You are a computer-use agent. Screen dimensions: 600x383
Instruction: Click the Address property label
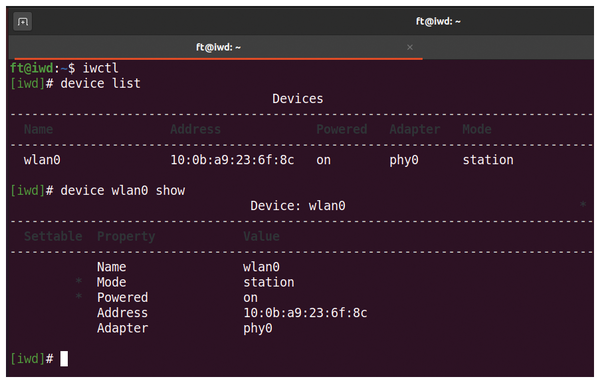coord(122,313)
